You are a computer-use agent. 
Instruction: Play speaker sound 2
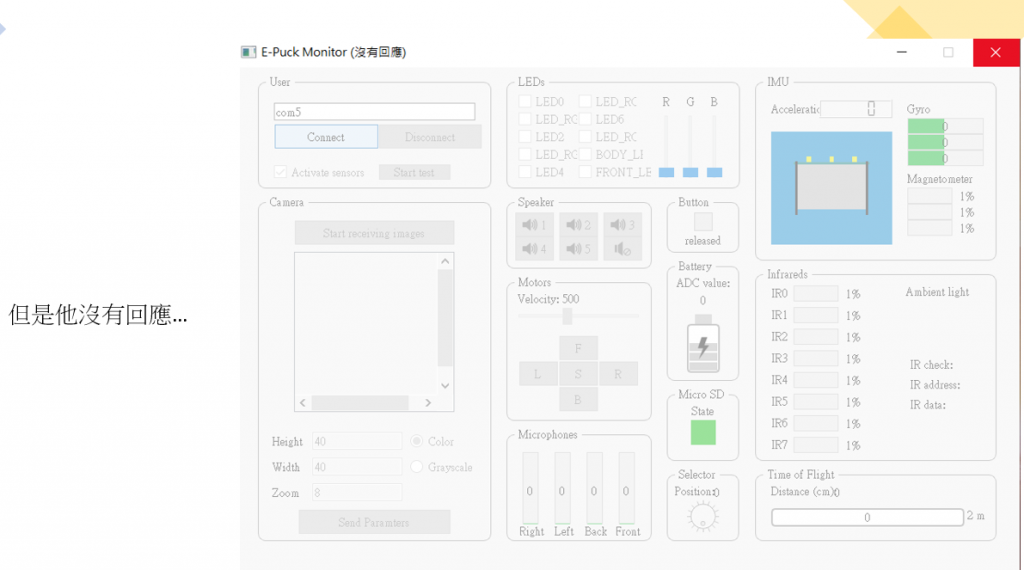pos(578,225)
